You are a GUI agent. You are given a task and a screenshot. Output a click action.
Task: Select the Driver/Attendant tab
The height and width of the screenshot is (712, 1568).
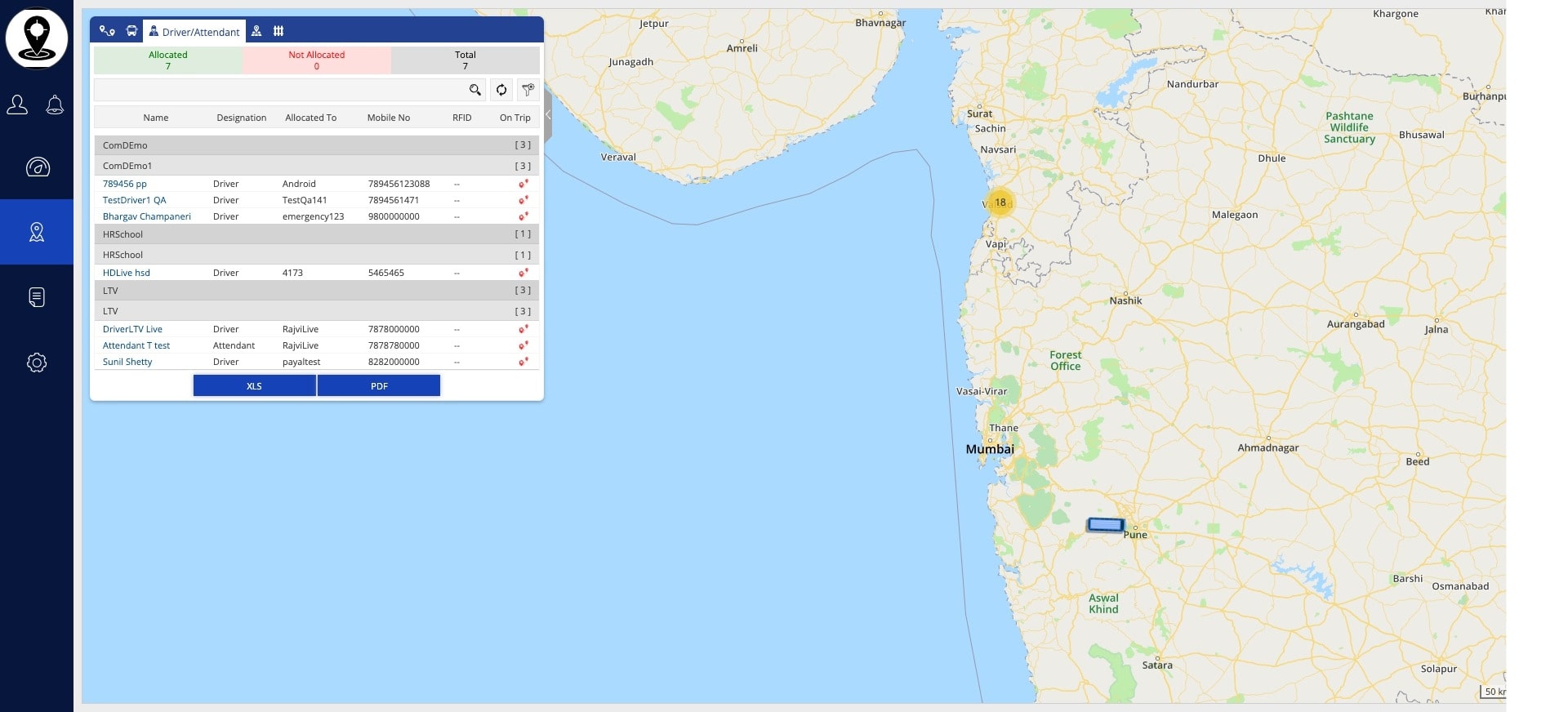(x=194, y=32)
